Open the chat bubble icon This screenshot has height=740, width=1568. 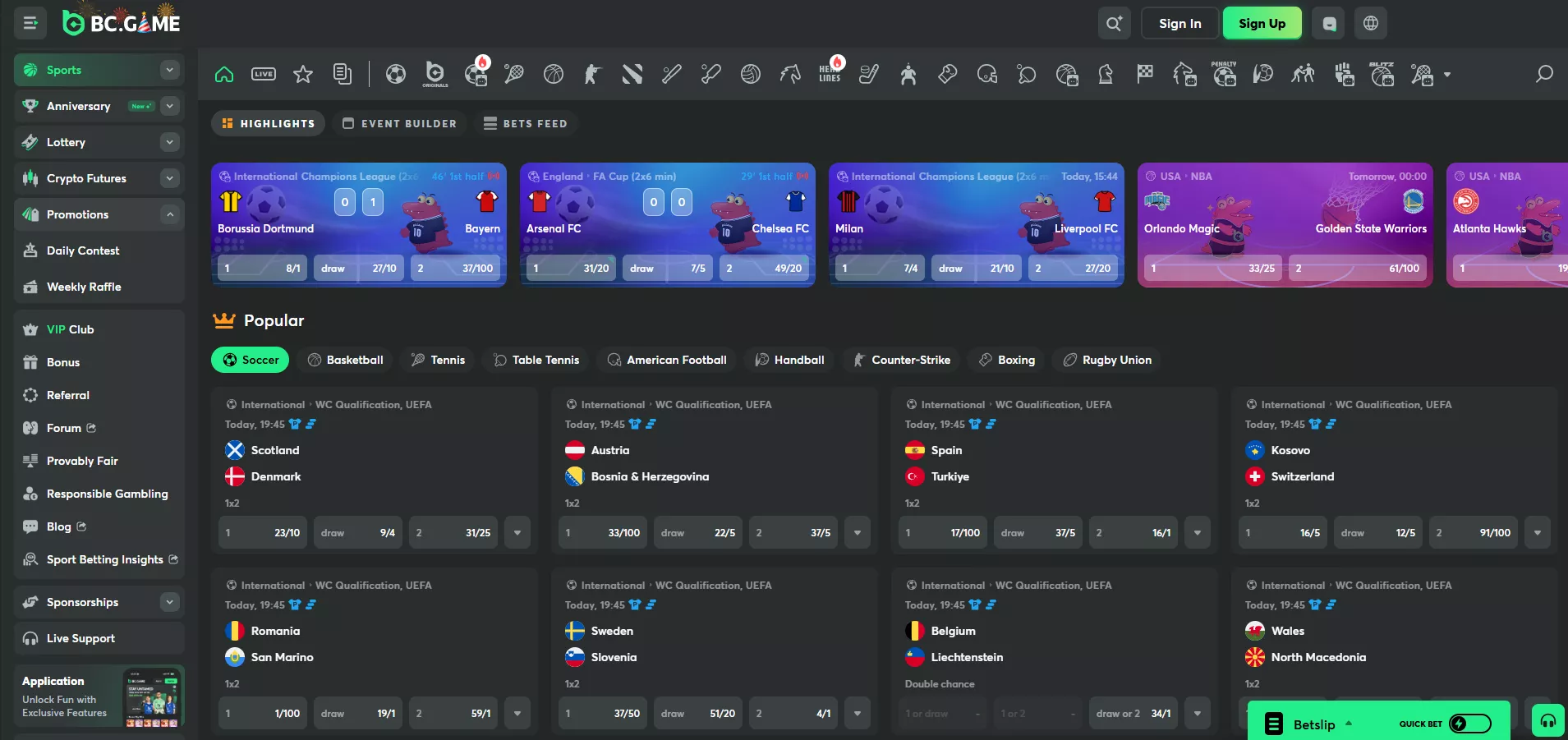point(1329,23)
